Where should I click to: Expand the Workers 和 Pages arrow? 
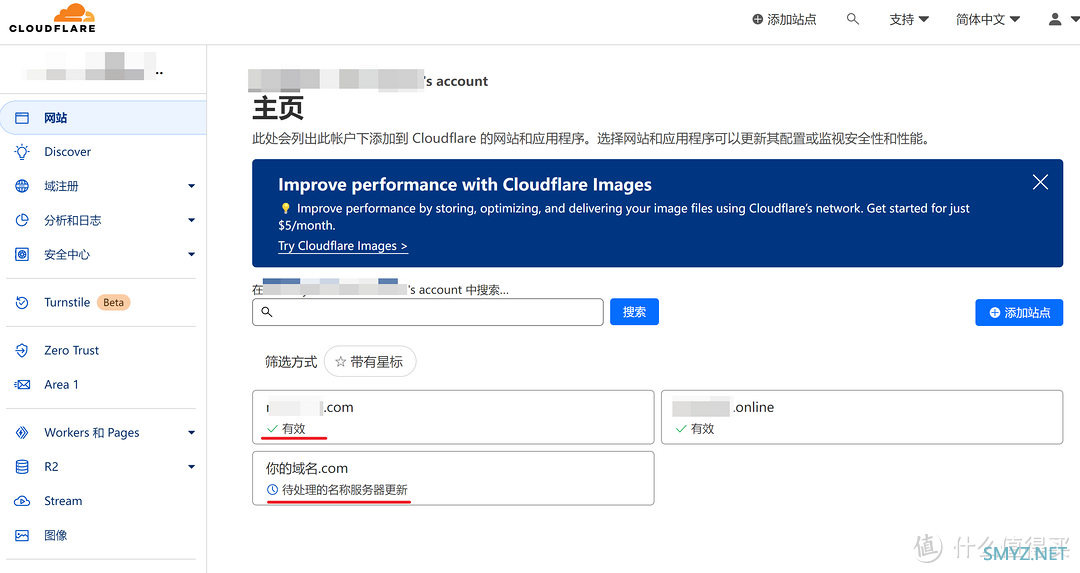pyautogui.click(x=191, y=433)
